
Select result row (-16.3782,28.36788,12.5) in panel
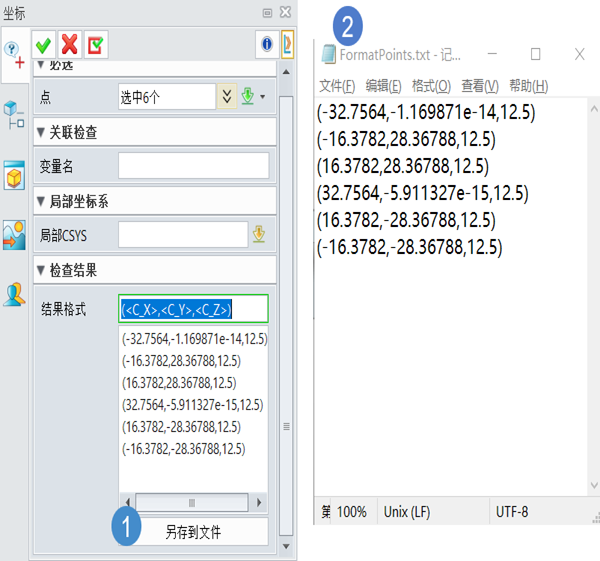(x=181, y=361)
